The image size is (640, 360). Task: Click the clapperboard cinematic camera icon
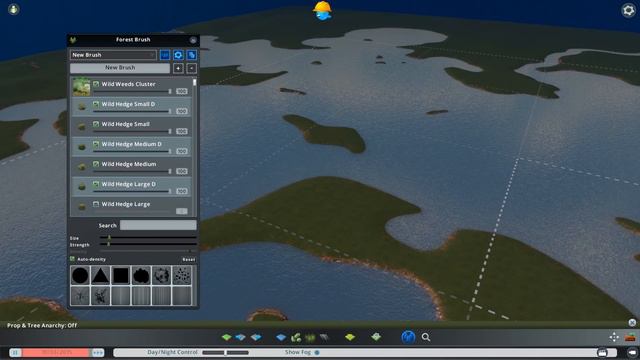coord(602,352)
